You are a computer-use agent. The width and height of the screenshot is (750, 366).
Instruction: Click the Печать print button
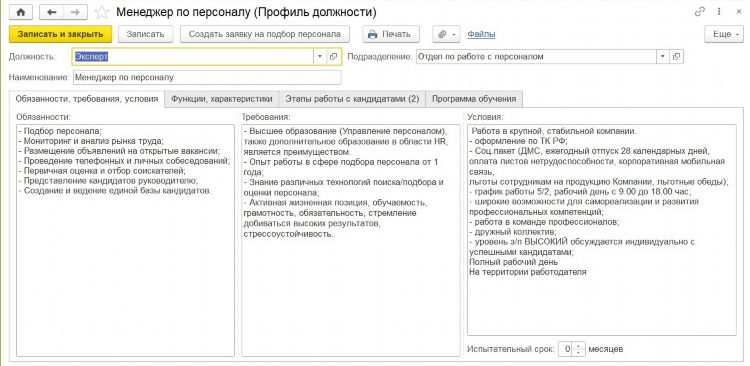pos(391,34)
